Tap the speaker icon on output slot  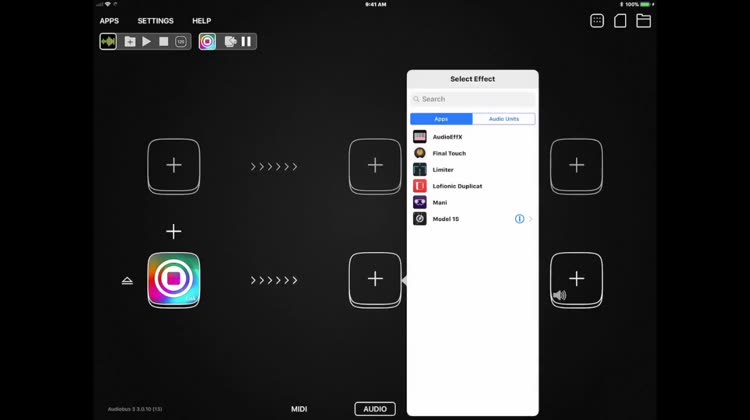[x=560, y=295]
